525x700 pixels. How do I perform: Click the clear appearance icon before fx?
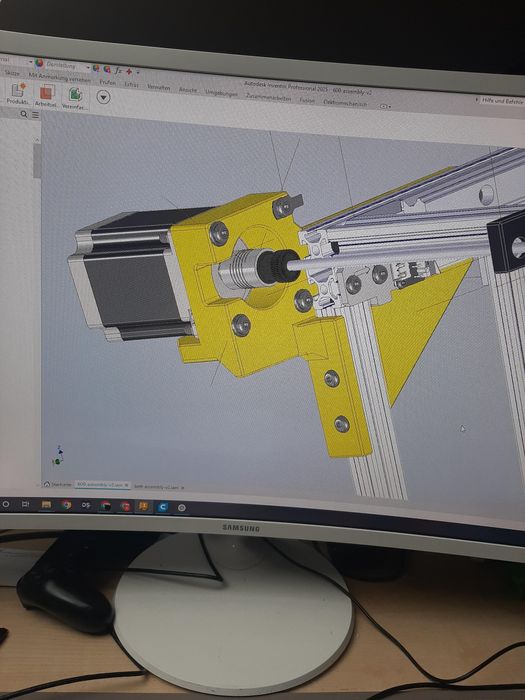[x=107, y=69]
